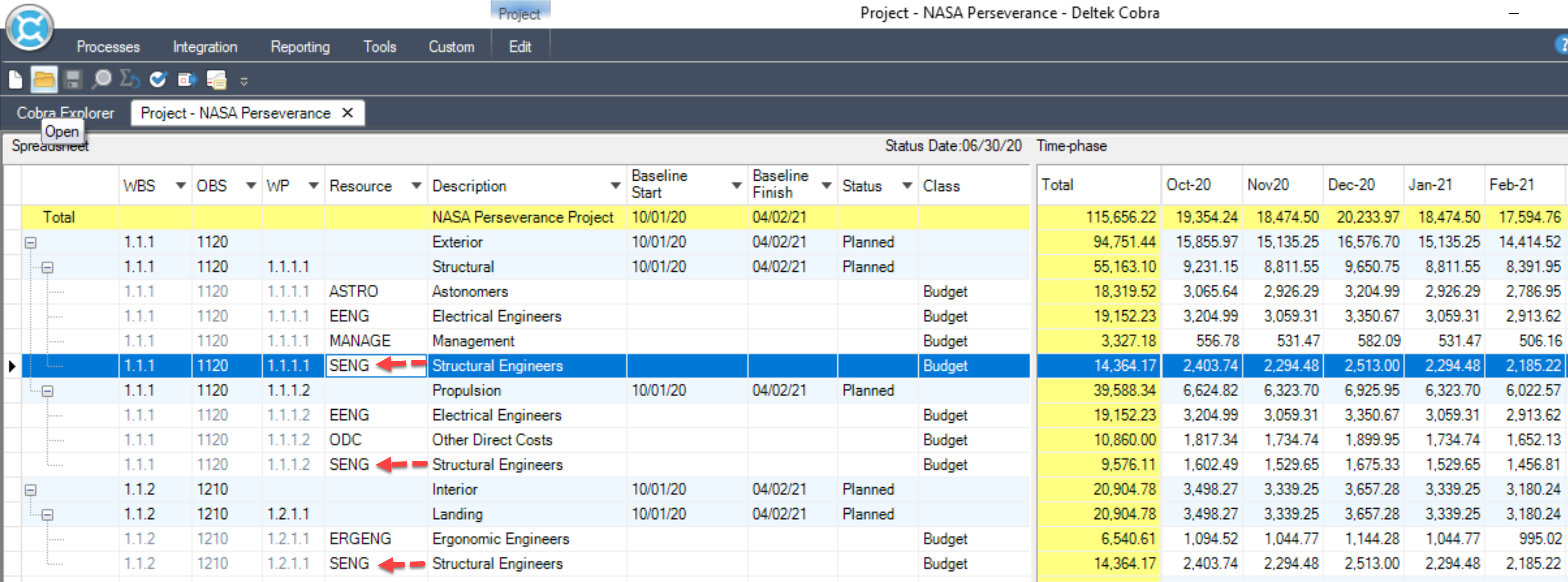This screenshot has height=582, width=1568.
Task: Click the Total column header in Time-phase
Action: [x=1099, y=184]
